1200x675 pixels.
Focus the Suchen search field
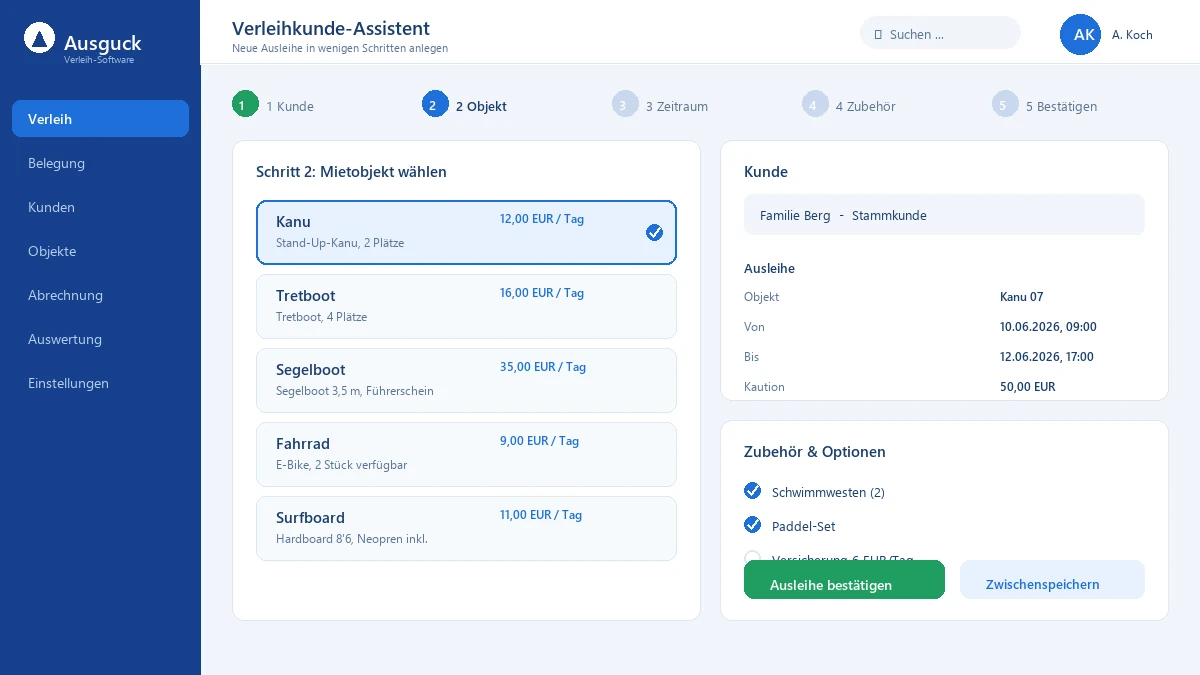coord(940,33)
